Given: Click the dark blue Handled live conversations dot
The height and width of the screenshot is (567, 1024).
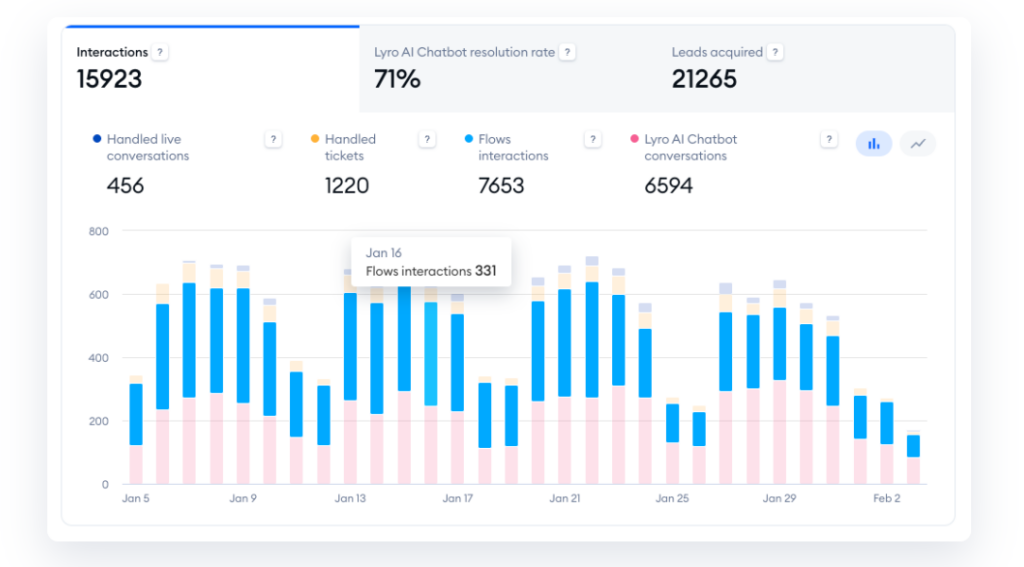Looking at the screenshot, I should click(97, 138).
